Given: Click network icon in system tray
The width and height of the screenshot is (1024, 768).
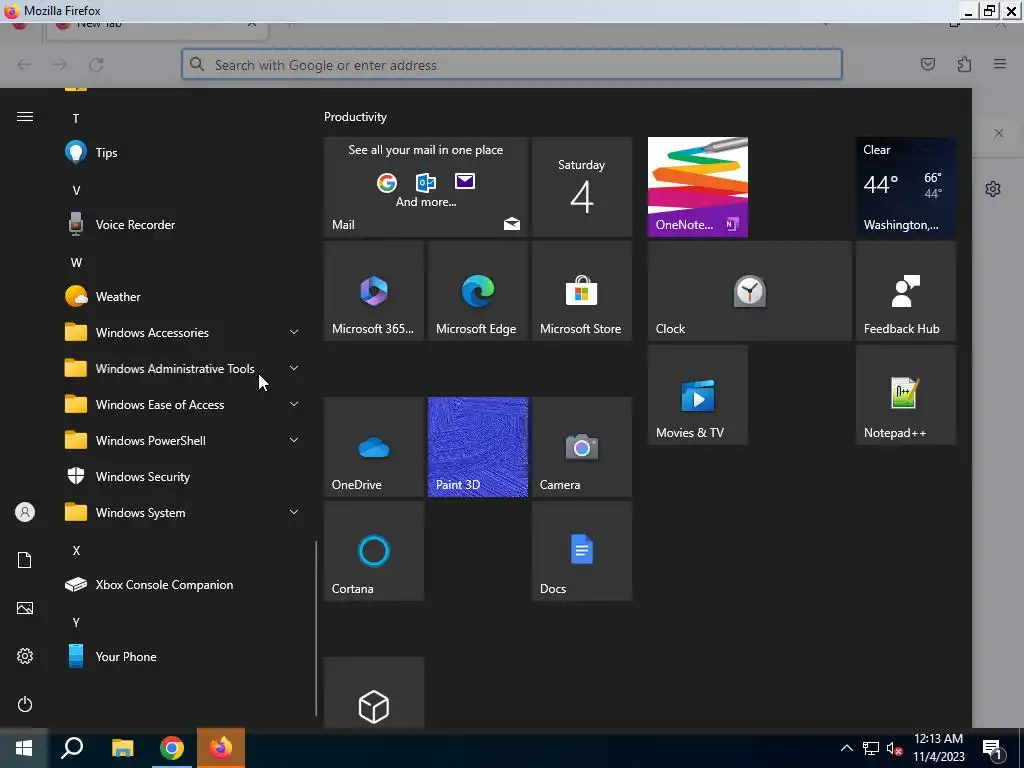Looking at the screenshot, I should pyautogui.click(x=871, y=748).
